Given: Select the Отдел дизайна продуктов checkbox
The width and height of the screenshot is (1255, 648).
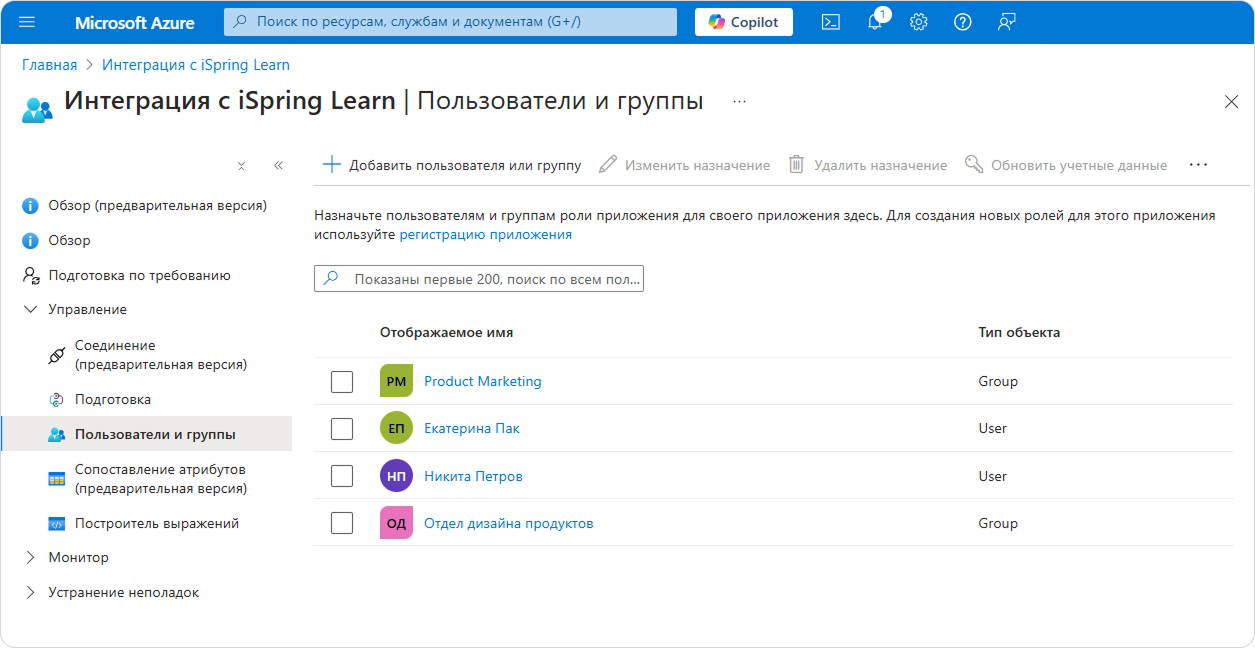Looking at the screenshot, I should 342,523.
